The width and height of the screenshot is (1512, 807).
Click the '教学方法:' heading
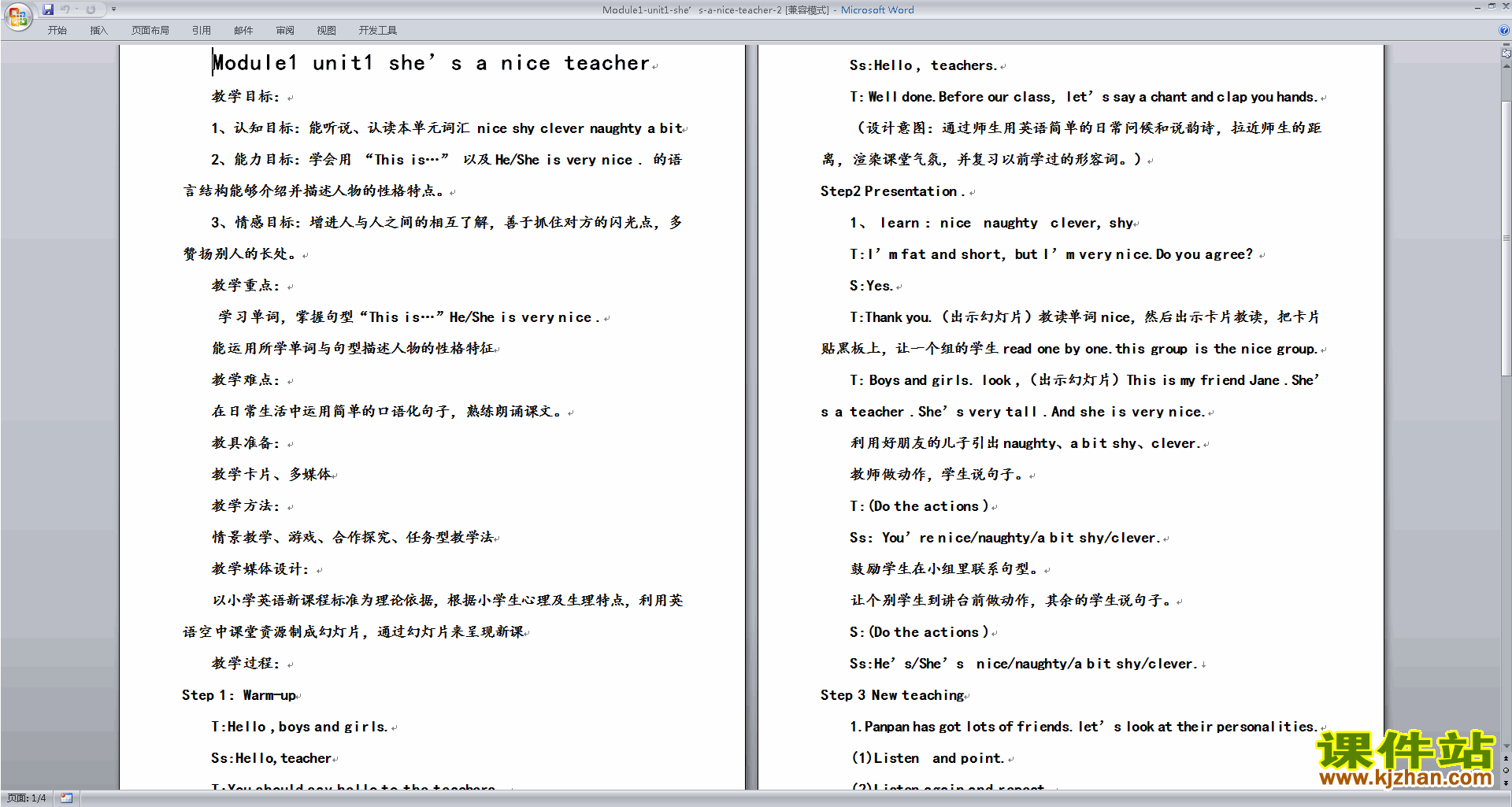(x=246, y=505)
